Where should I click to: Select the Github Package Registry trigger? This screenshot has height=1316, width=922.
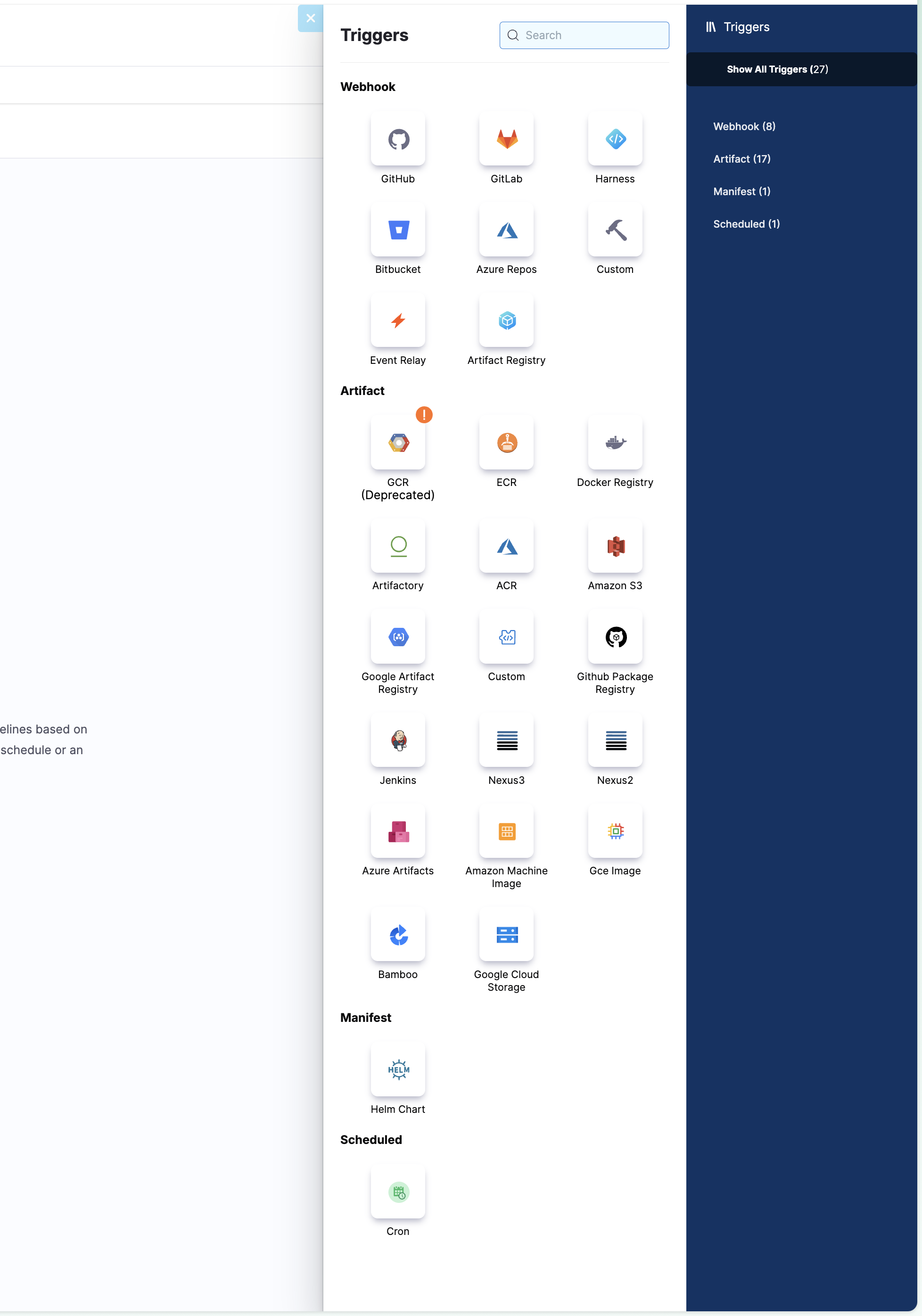615,637
